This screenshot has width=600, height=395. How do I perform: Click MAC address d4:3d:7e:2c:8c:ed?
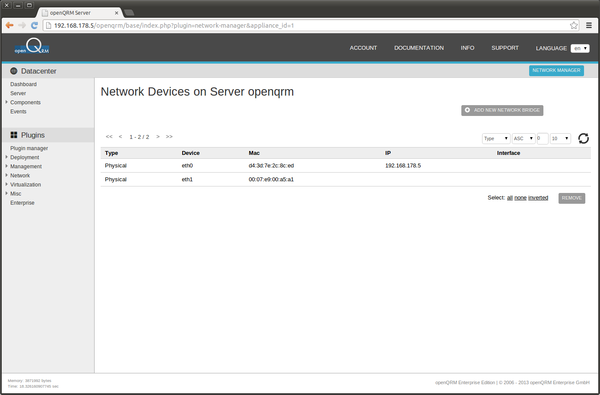point(271,166)
